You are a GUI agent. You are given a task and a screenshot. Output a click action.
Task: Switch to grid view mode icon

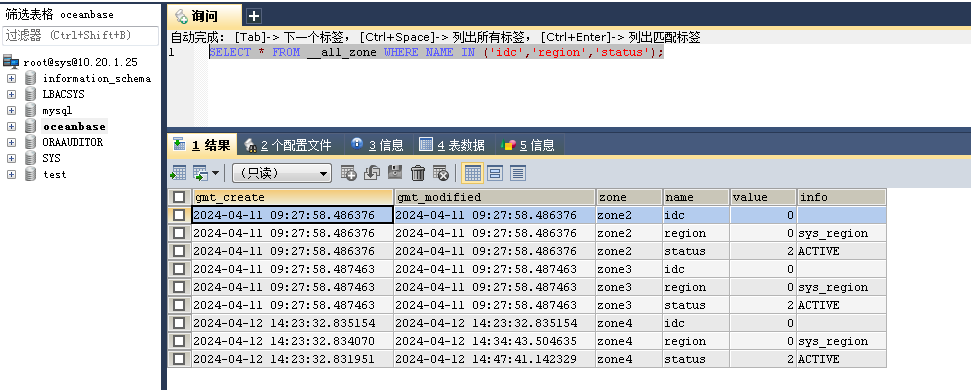tap(472, 173)
